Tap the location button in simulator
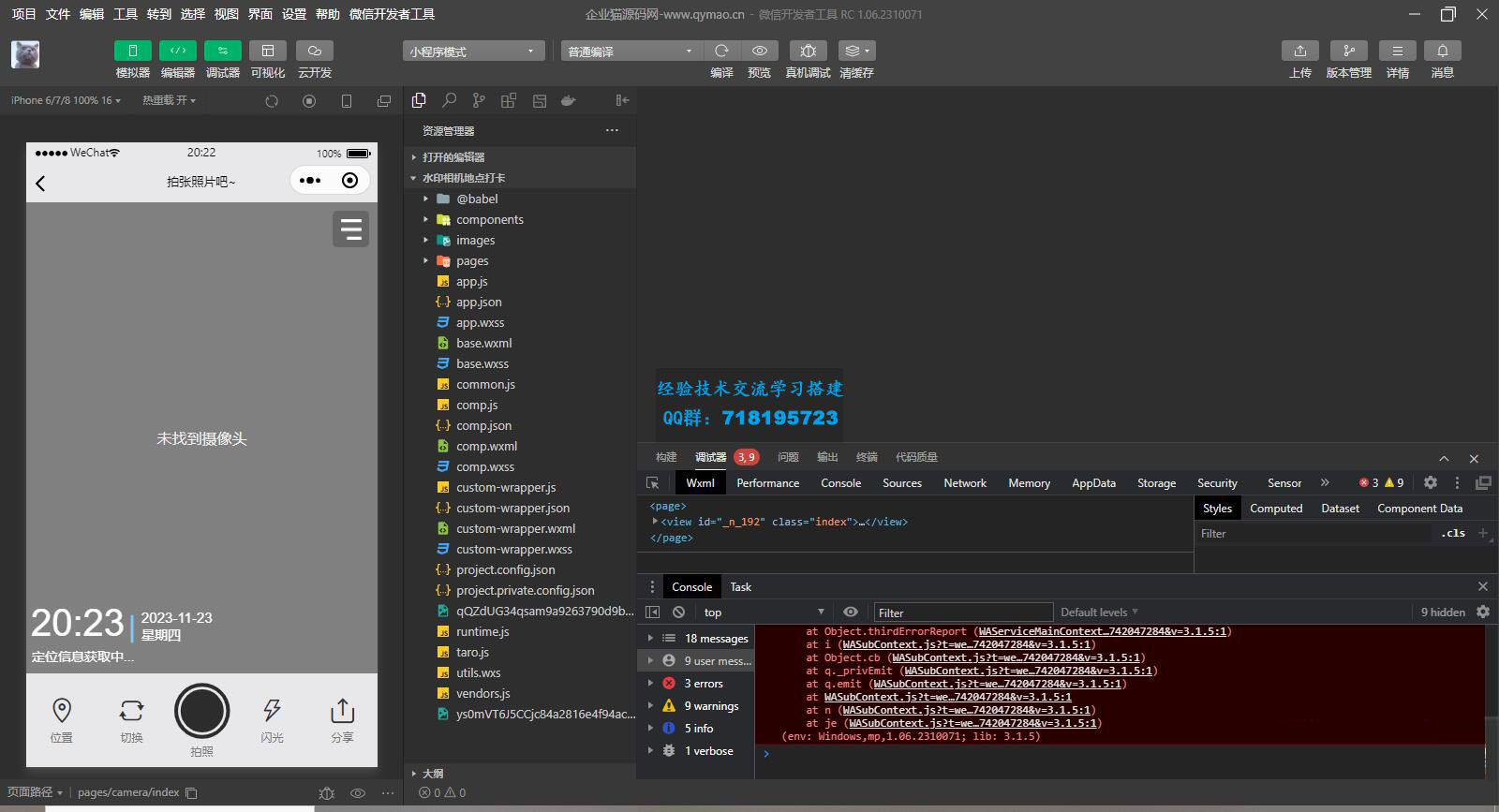1499x812 pixels. [61, 719]
